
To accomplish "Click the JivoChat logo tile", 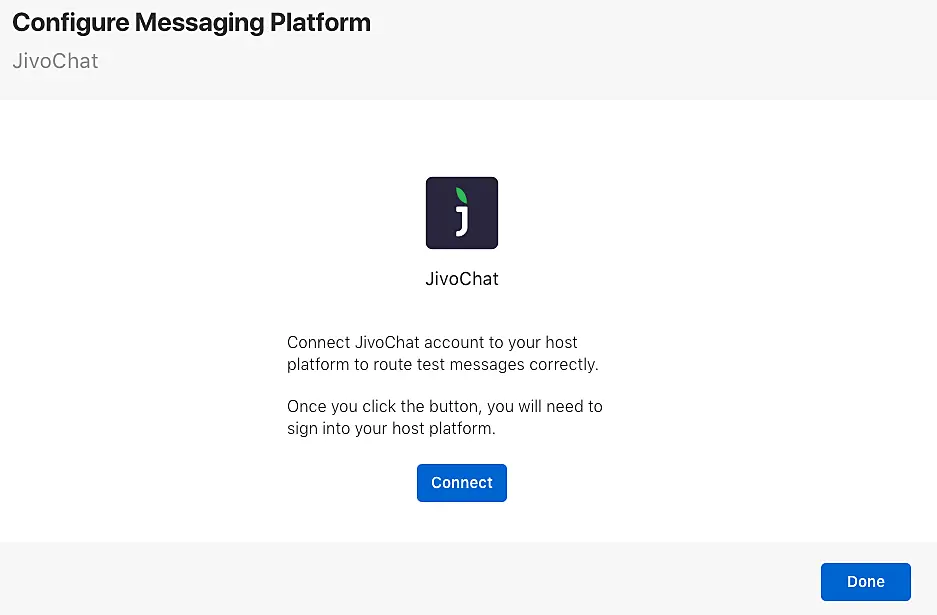I will (x=461, y=213).
